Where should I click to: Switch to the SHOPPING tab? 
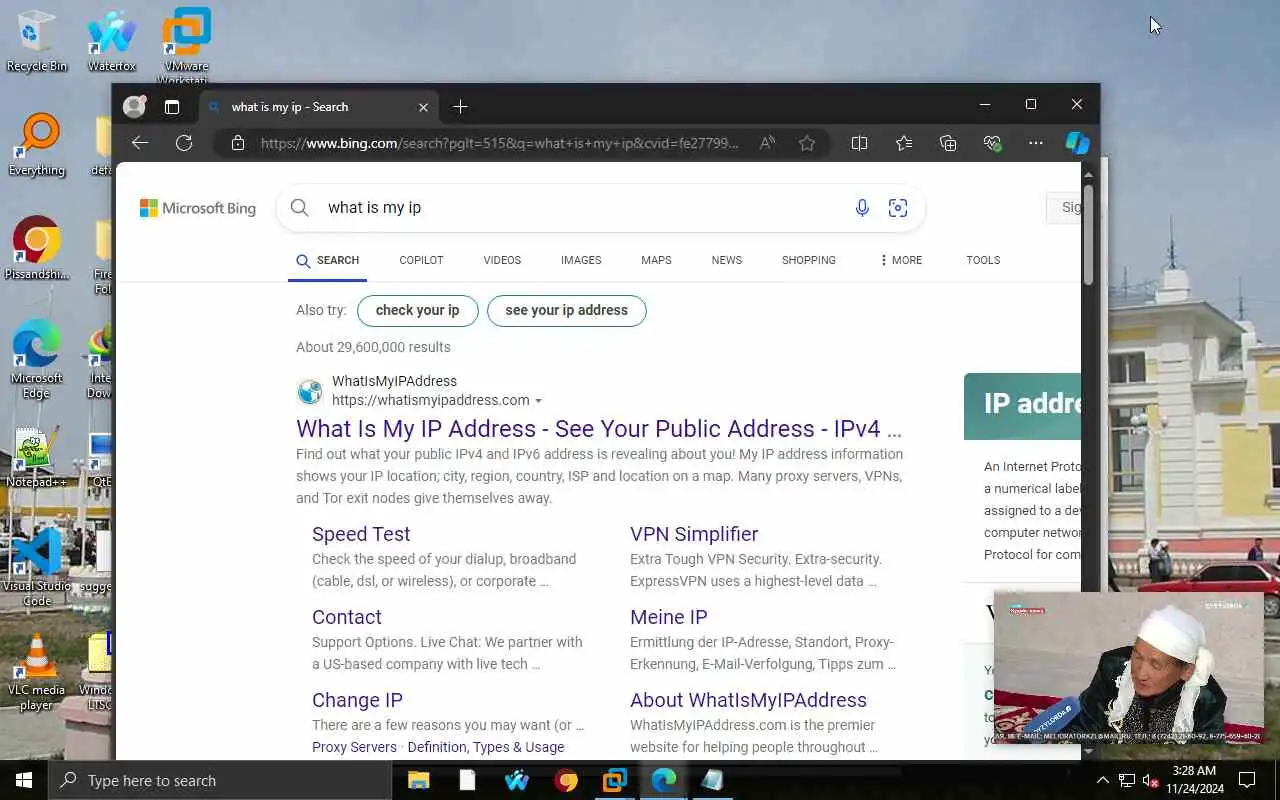click(809, 260)
